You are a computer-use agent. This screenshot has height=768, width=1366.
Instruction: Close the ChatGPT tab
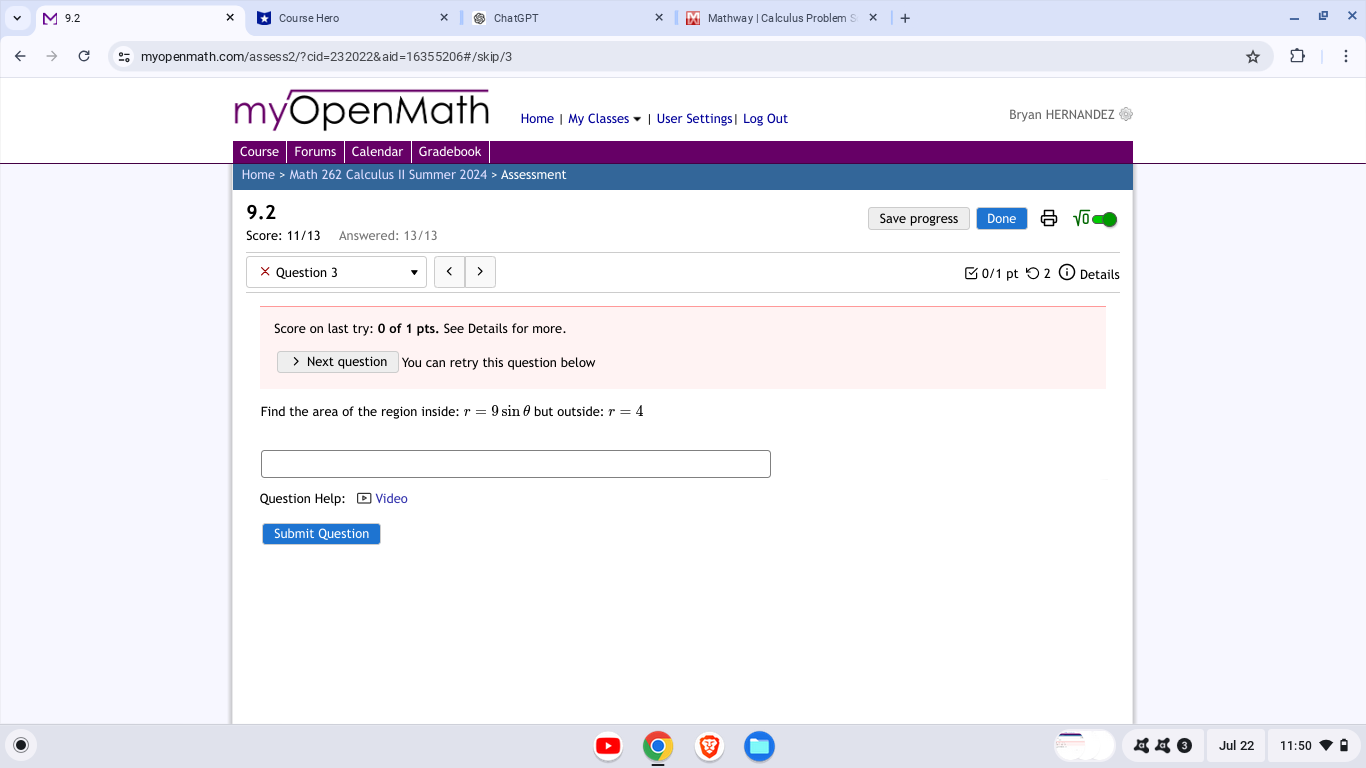pos(659,18)
